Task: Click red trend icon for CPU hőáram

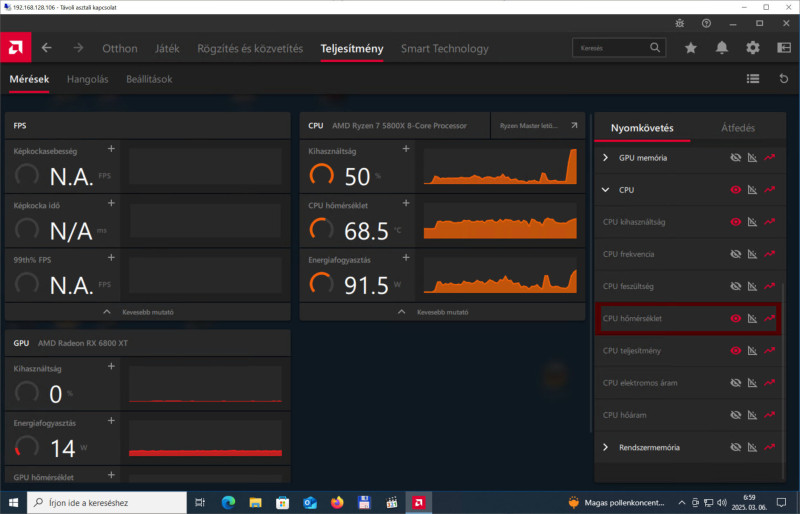Action: click(x=769, y=414)
